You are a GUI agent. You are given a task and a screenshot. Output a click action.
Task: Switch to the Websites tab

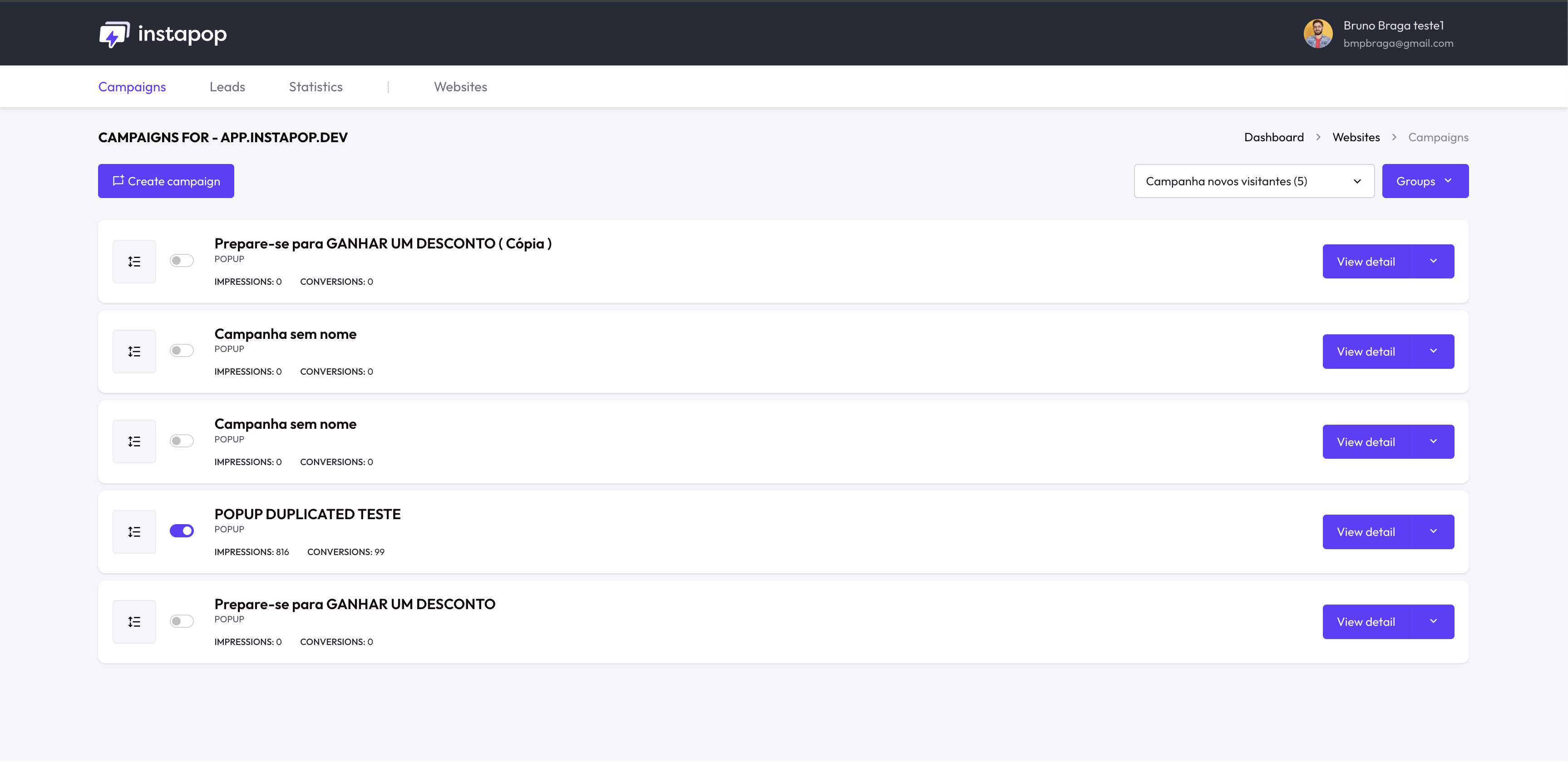pyautogui.click(x=460, y=87)
